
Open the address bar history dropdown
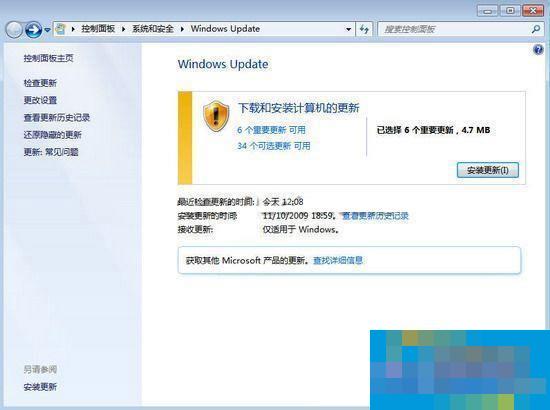348,29
